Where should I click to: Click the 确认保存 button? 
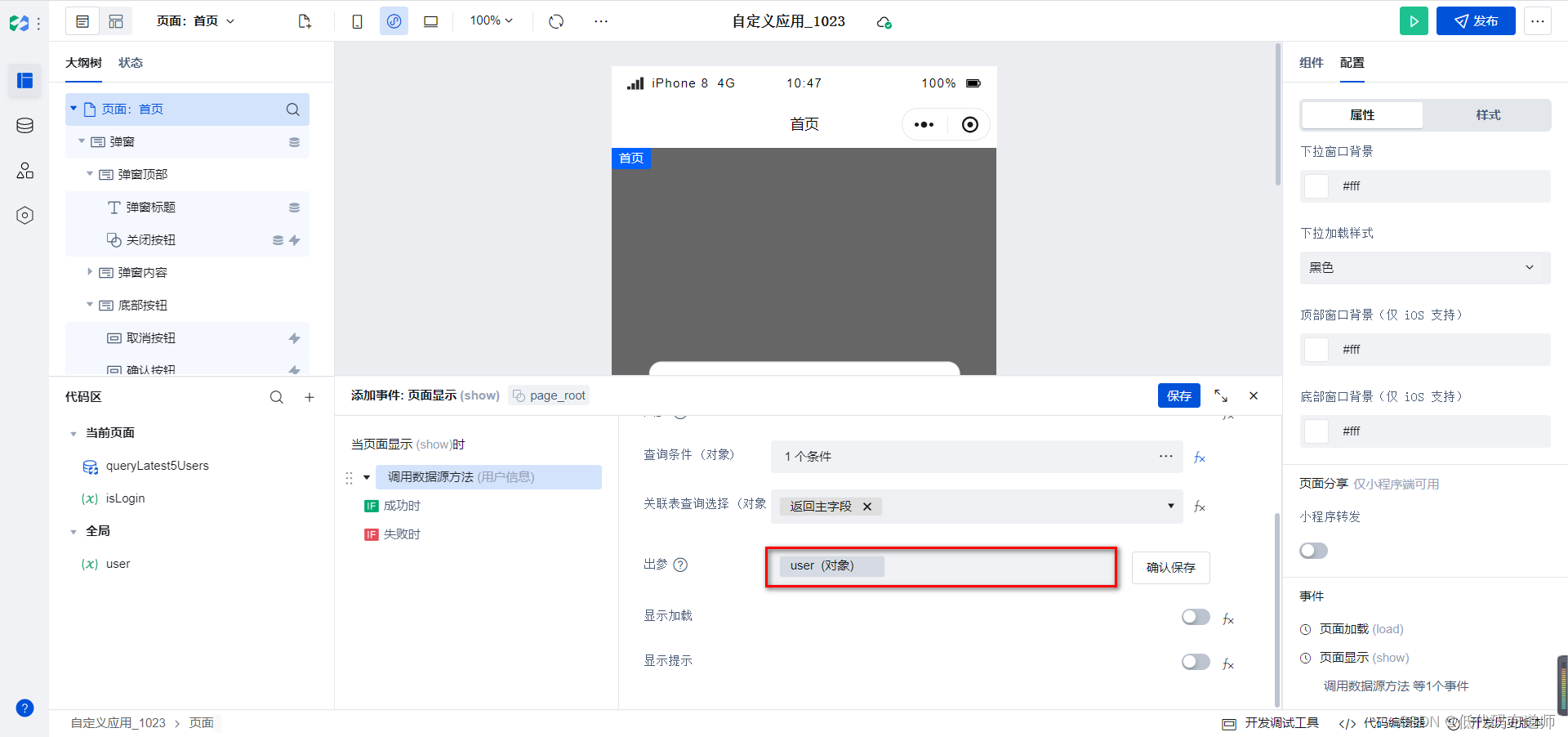coord(1171,568)
